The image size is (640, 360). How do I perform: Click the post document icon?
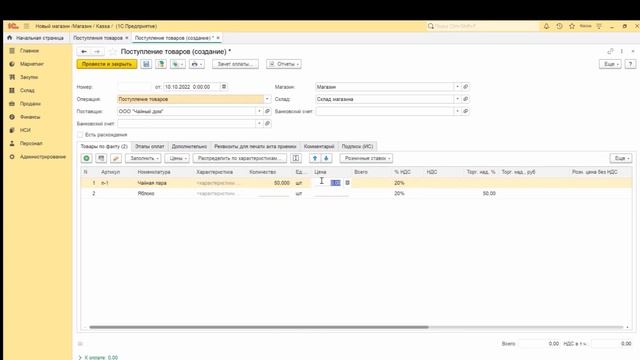point(161,64)
